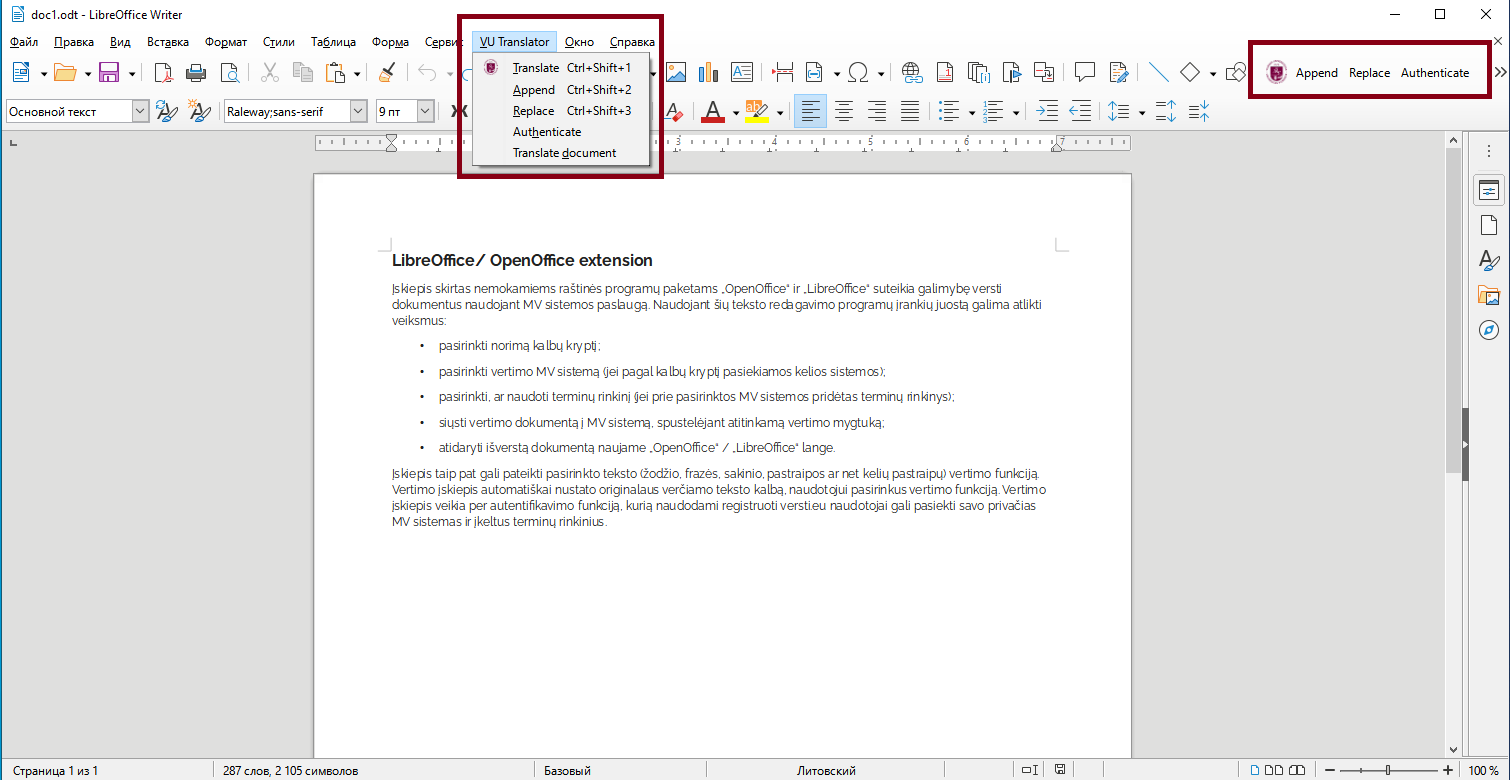Insert a basic diamond shape
This screenshot has height=780, width=1510.
[x=1190, y=72]
